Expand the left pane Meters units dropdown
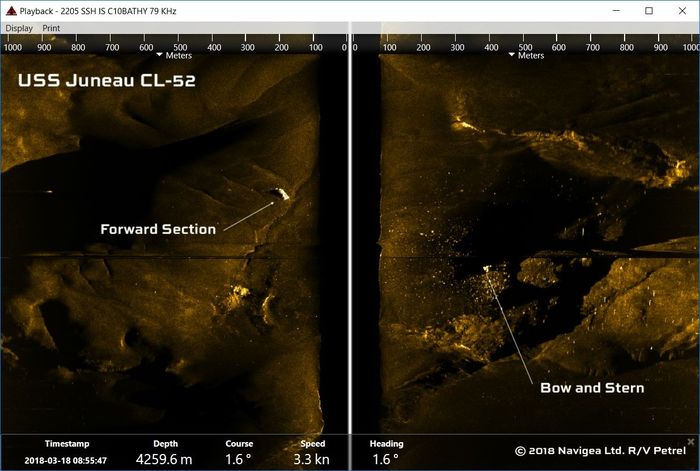 tap(160, 56)
